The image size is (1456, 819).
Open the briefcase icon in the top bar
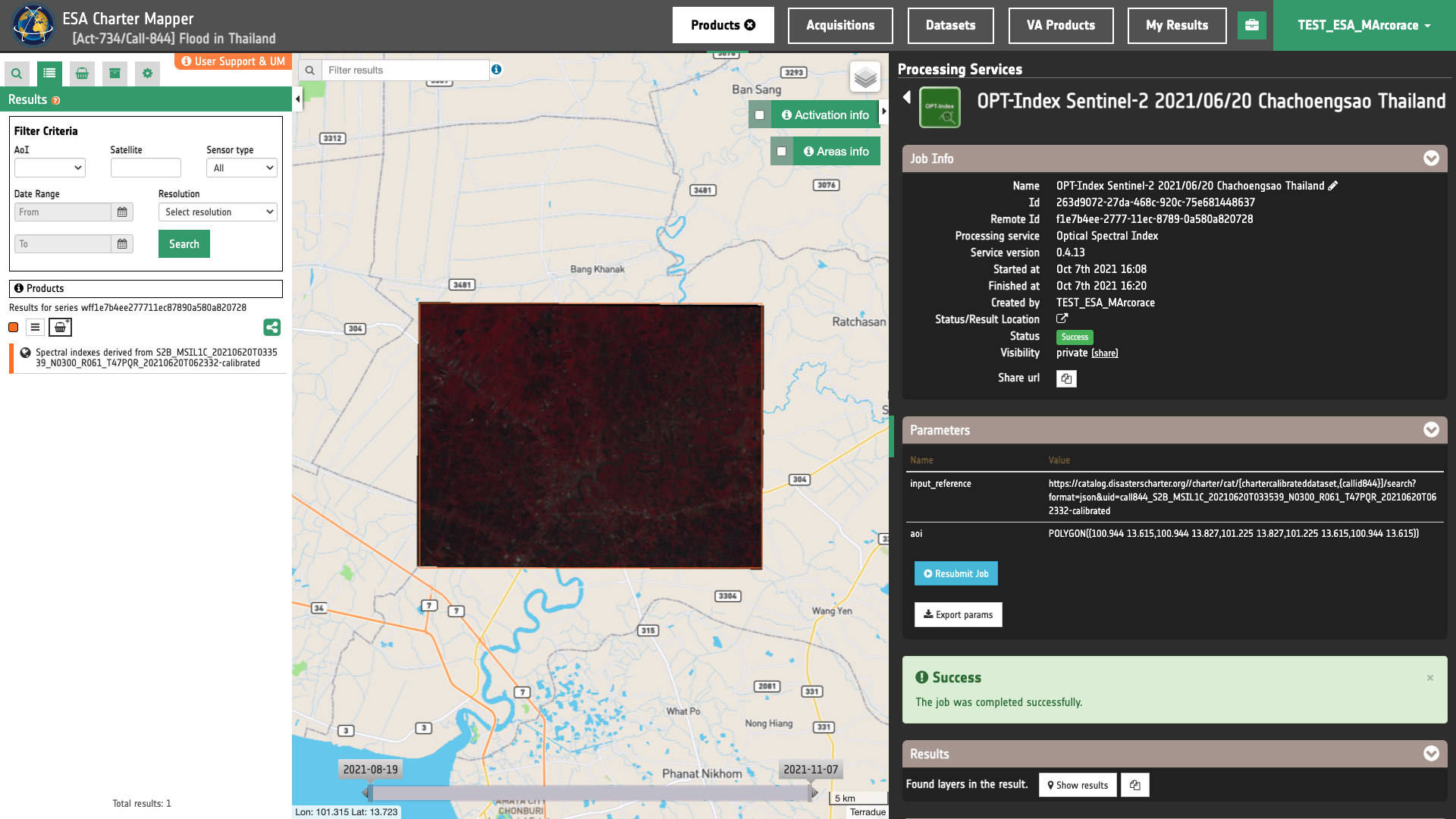pyautogui.click(x=1252, y=26)
